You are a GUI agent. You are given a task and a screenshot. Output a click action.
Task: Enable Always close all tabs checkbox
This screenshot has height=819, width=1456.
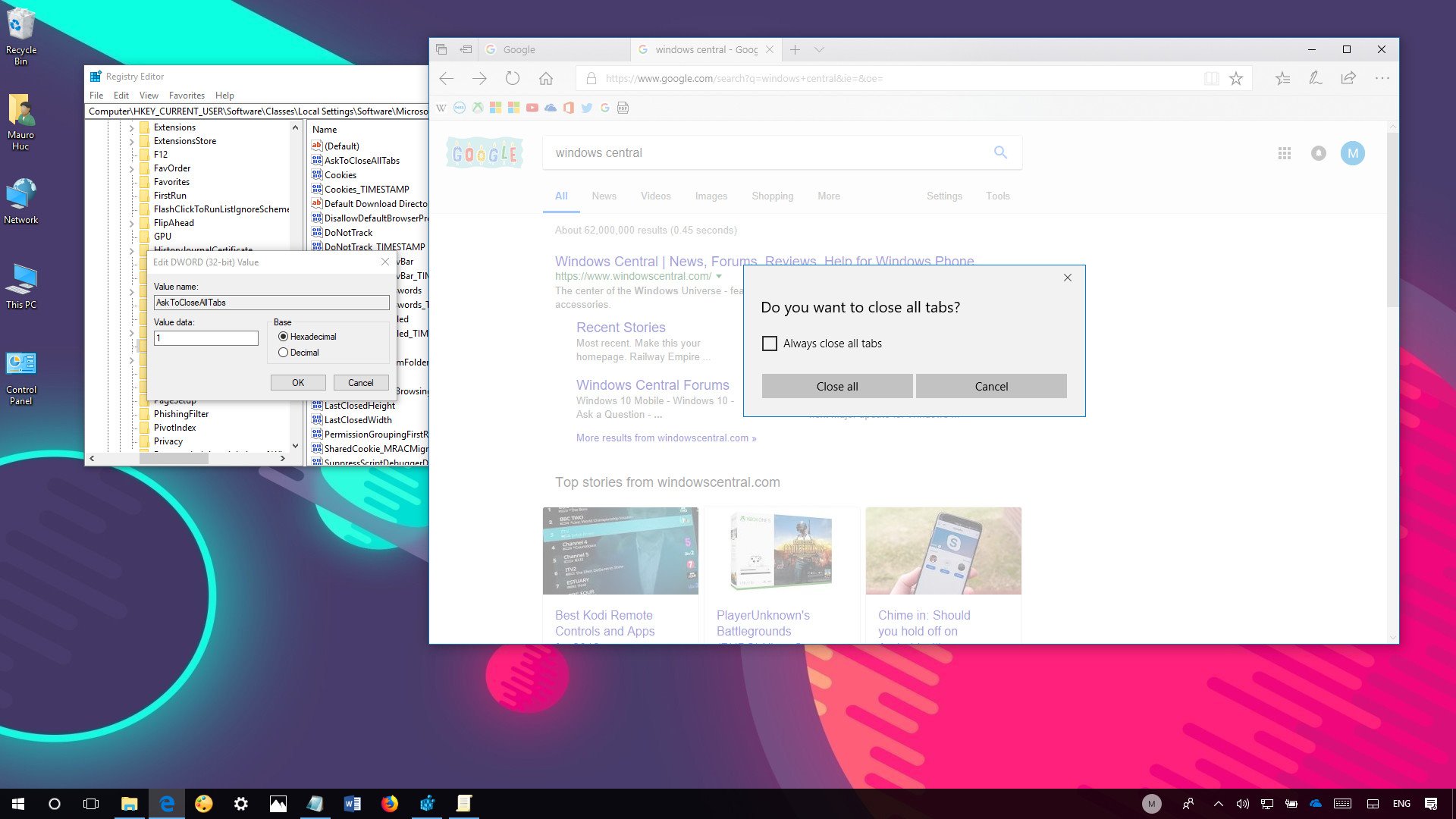770,343
